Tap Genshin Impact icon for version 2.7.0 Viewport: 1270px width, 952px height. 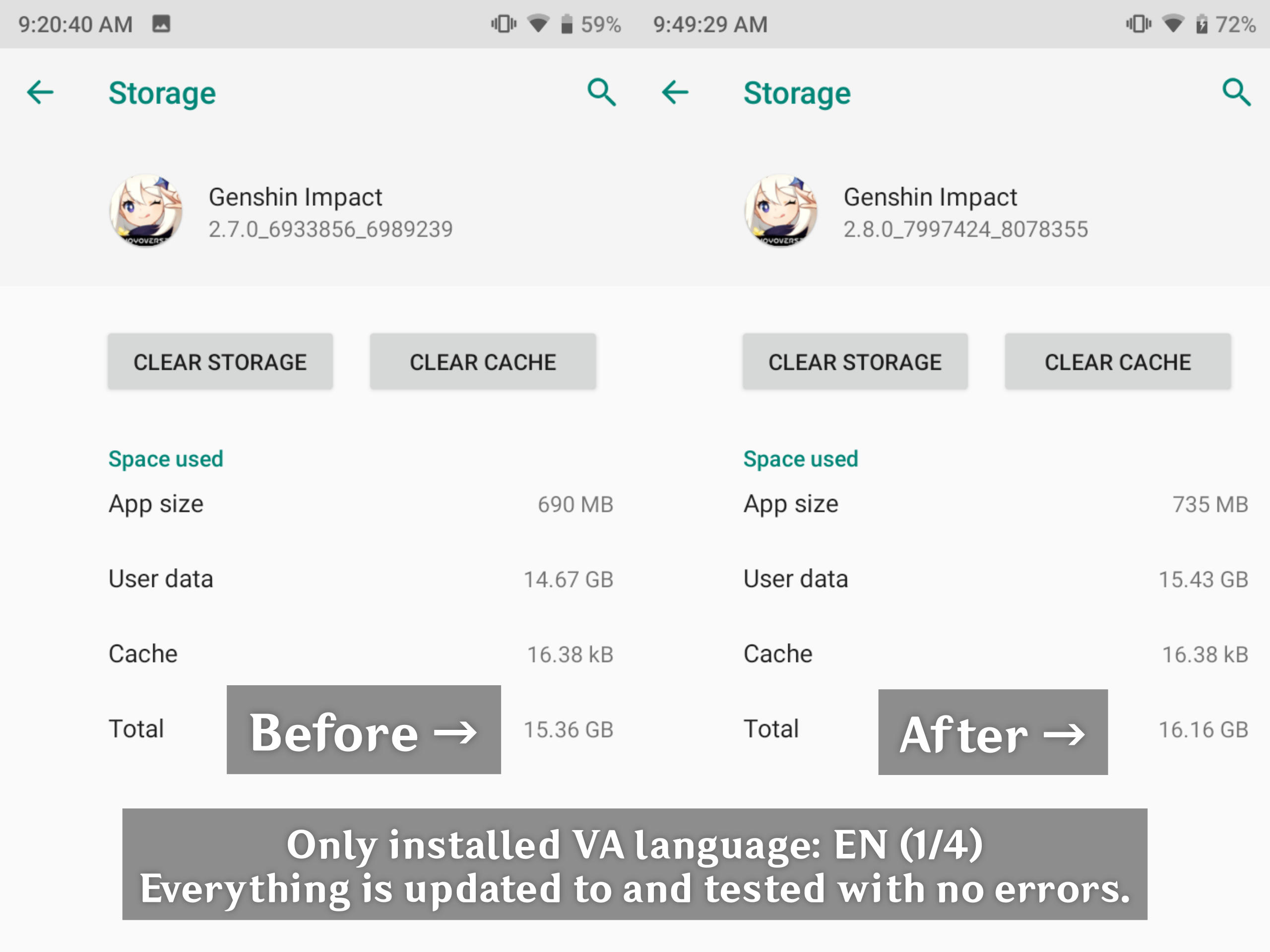[146, 211]
